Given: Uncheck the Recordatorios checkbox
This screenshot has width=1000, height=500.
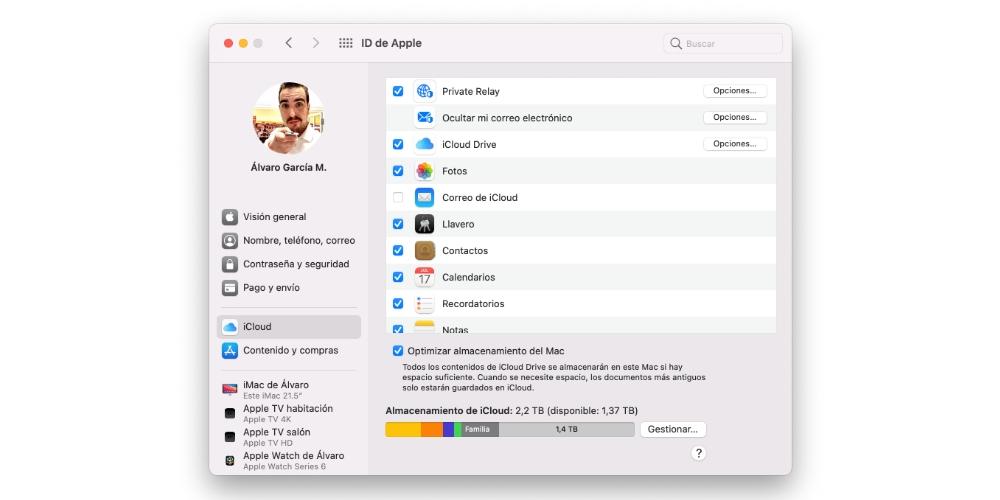Looking at the screenshot, I should coord(398,304).
